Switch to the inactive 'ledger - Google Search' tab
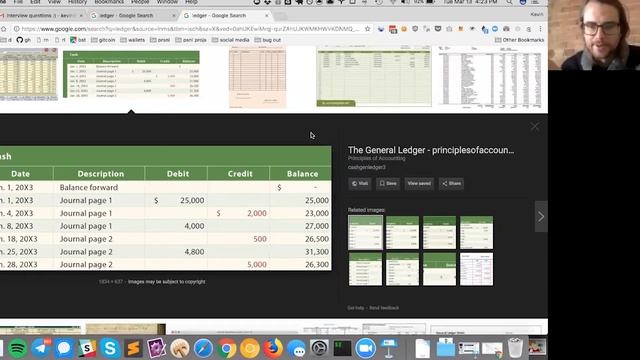Screen dimensions: 640x360 tap(133, 16)
